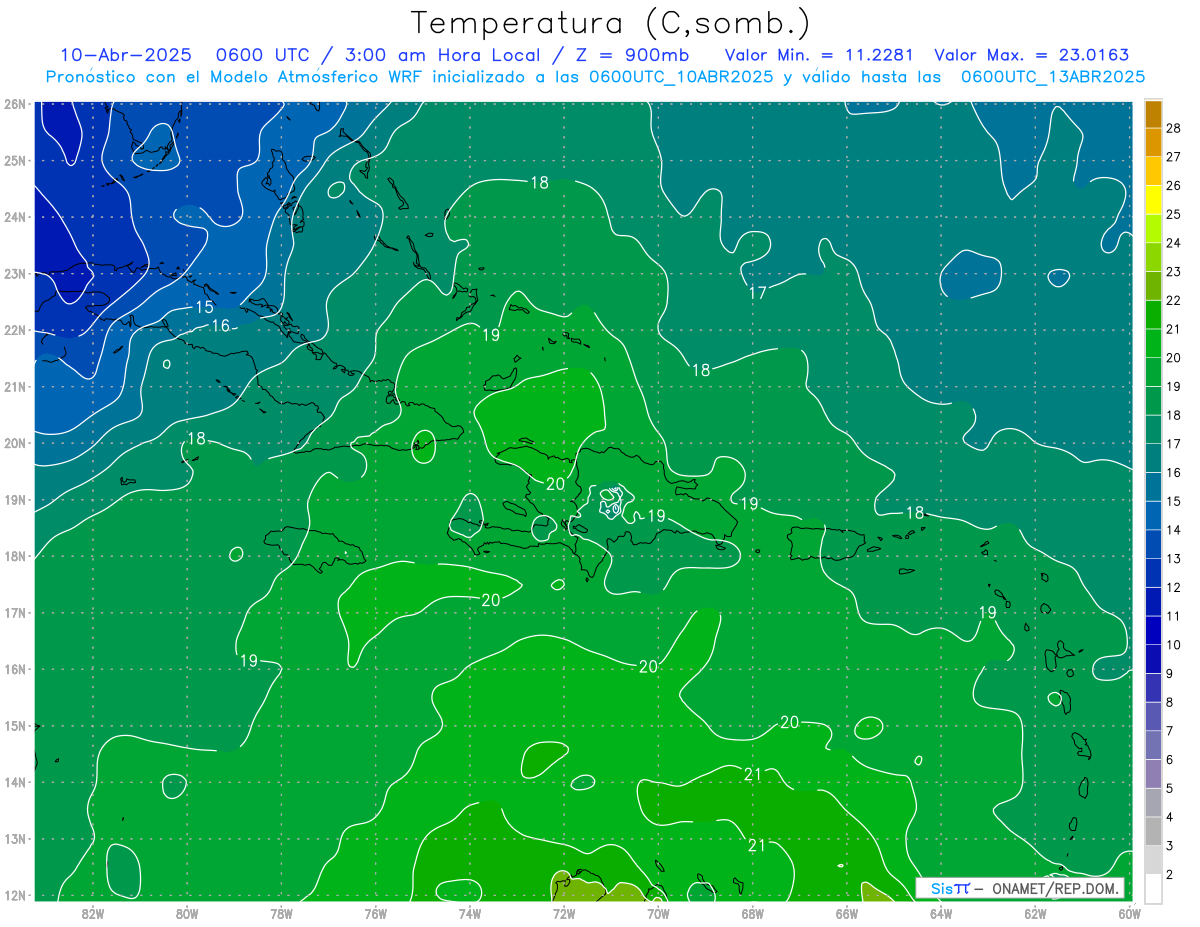Click the longitude label "70W"
The width and height of the screenshot is (1200, 927).
658,913
